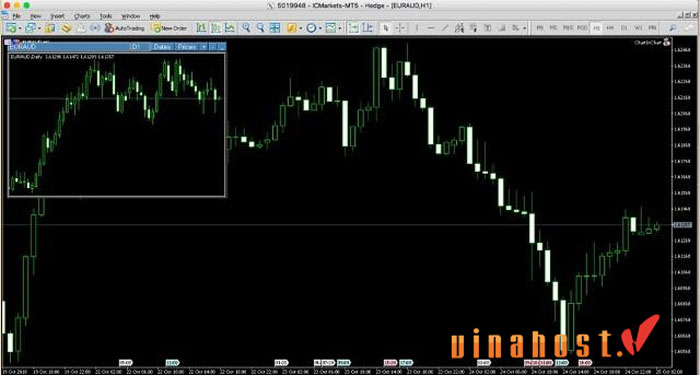Viewport: 700px width, 375px height.
Task: Toggle chart Auto Scroll
Action: click(x=354, y=28)
